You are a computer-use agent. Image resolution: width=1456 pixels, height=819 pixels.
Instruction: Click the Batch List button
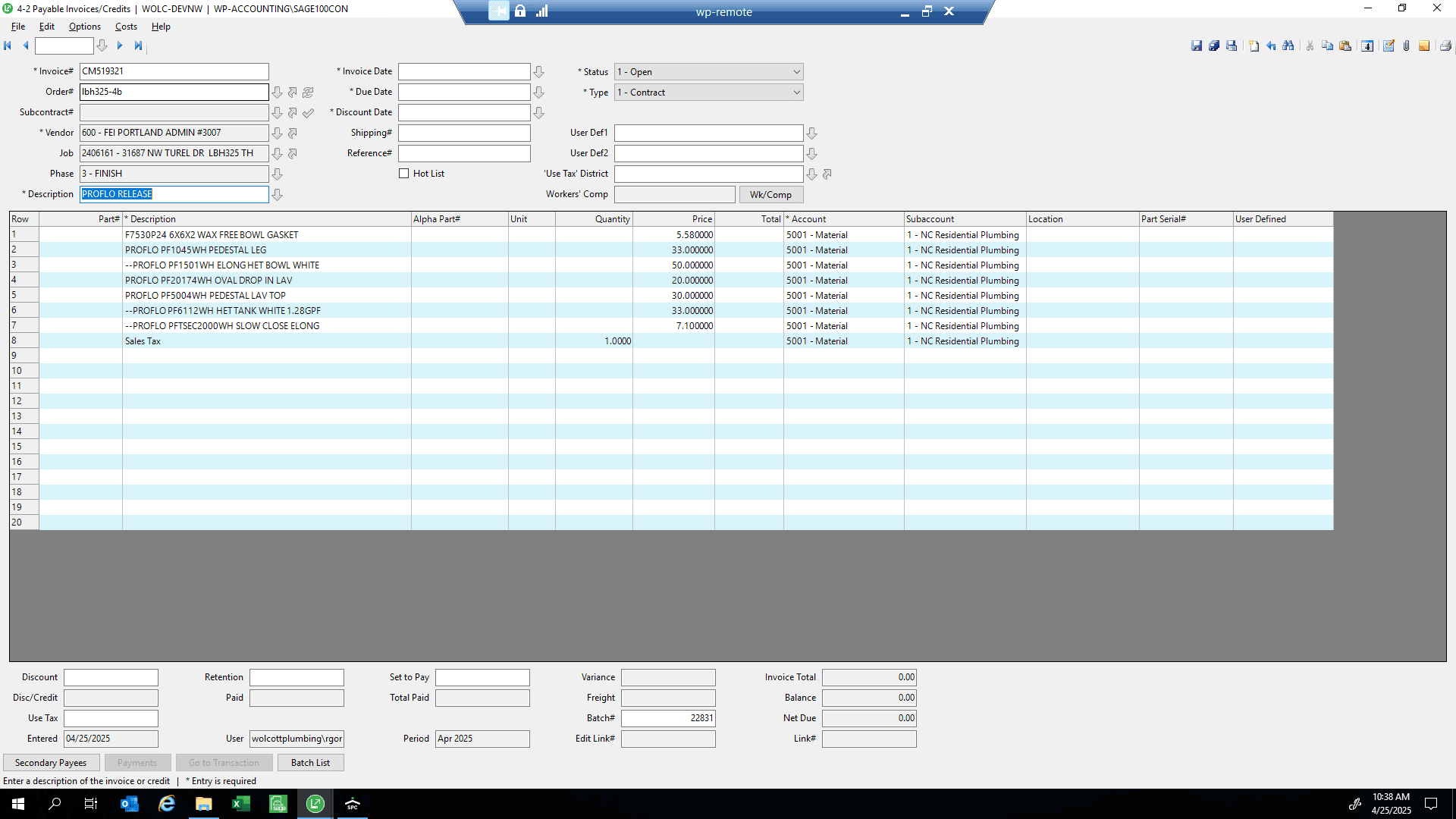pos(310,763)
